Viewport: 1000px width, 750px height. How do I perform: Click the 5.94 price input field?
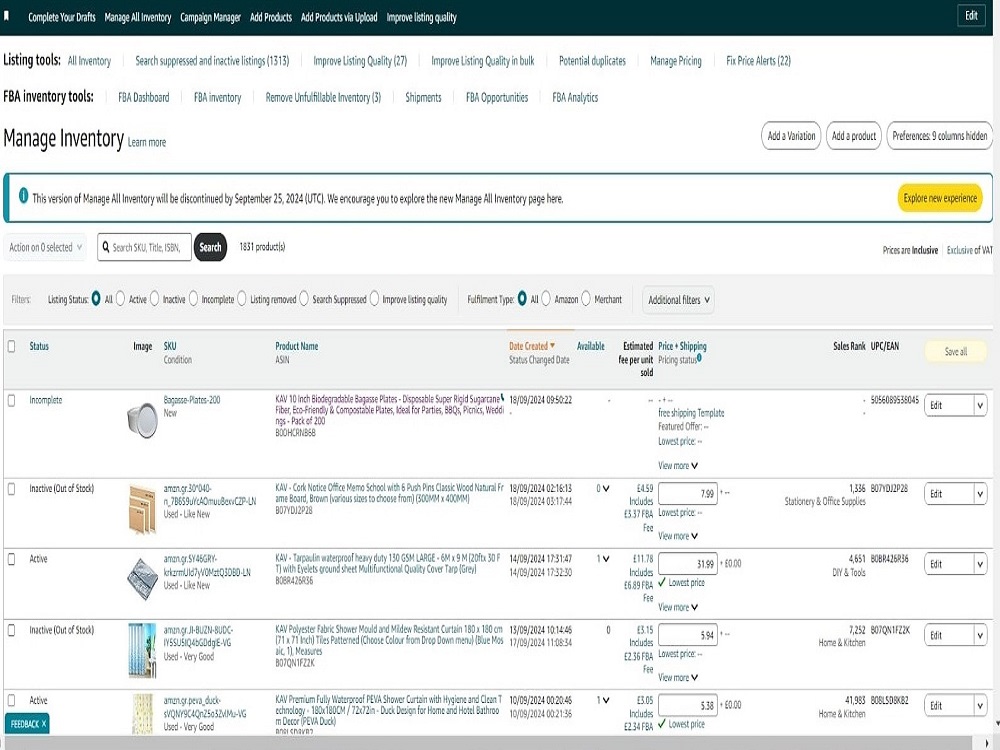(688, 635)
